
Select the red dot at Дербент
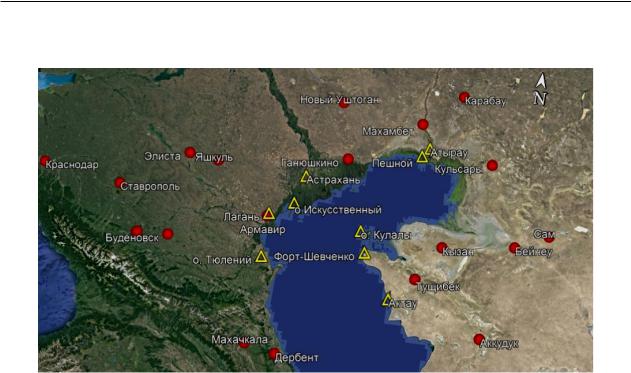point(274,354)
